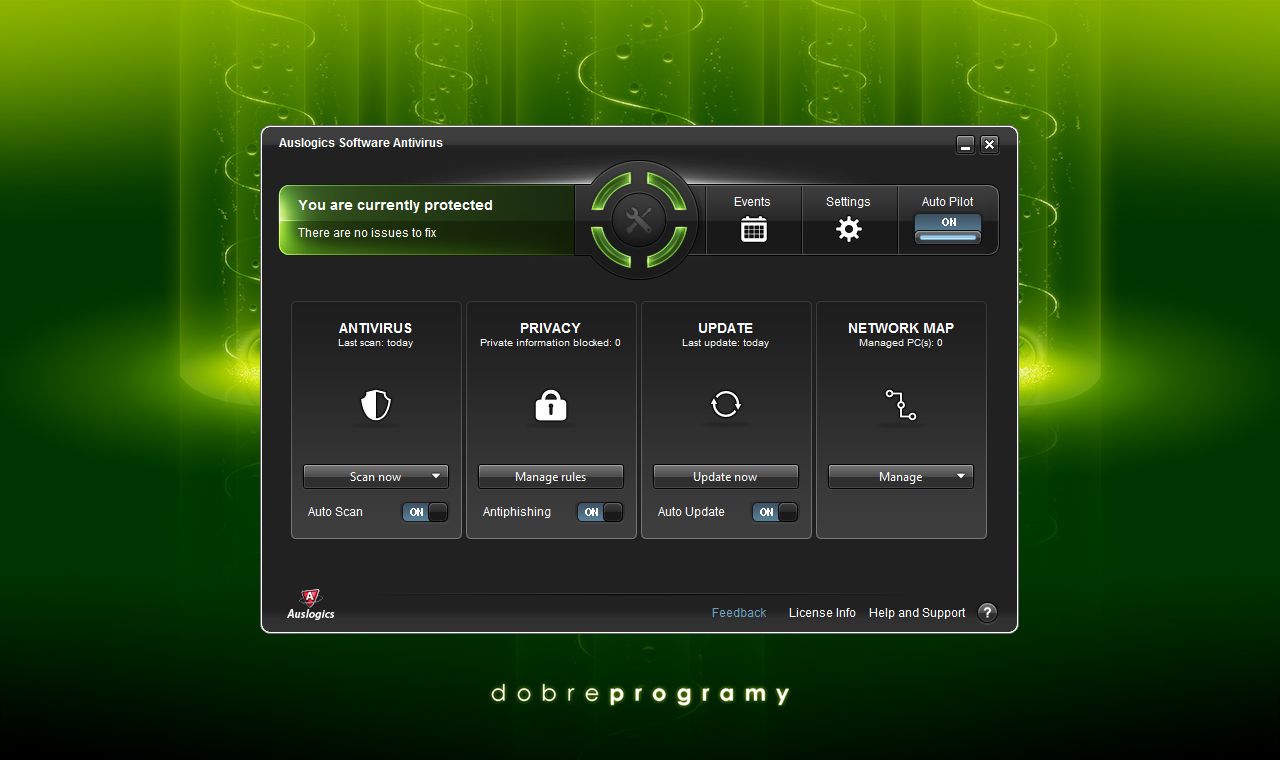Open License Info

pos(822,613)
